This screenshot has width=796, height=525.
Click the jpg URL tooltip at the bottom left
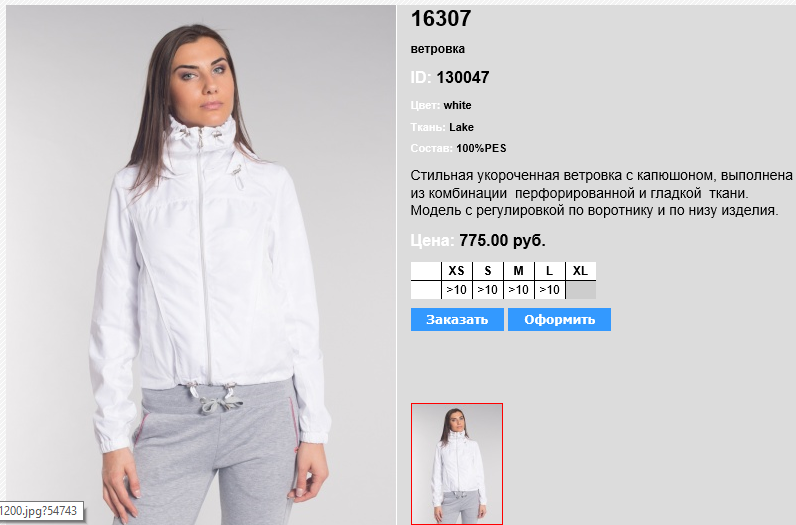[x=41, y=511]
